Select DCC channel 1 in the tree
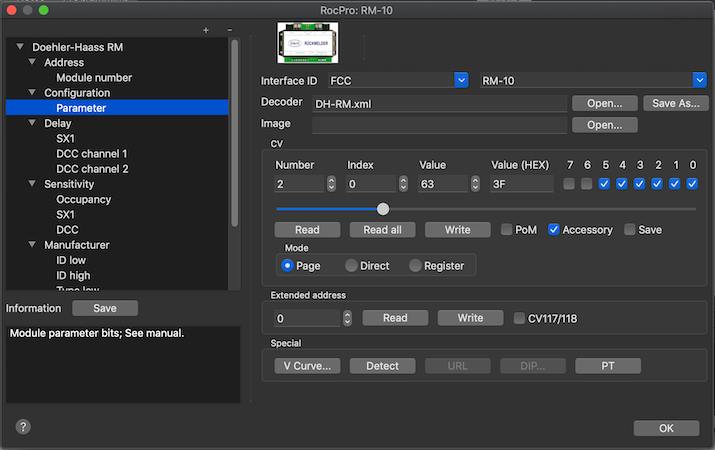 [91, 154]
